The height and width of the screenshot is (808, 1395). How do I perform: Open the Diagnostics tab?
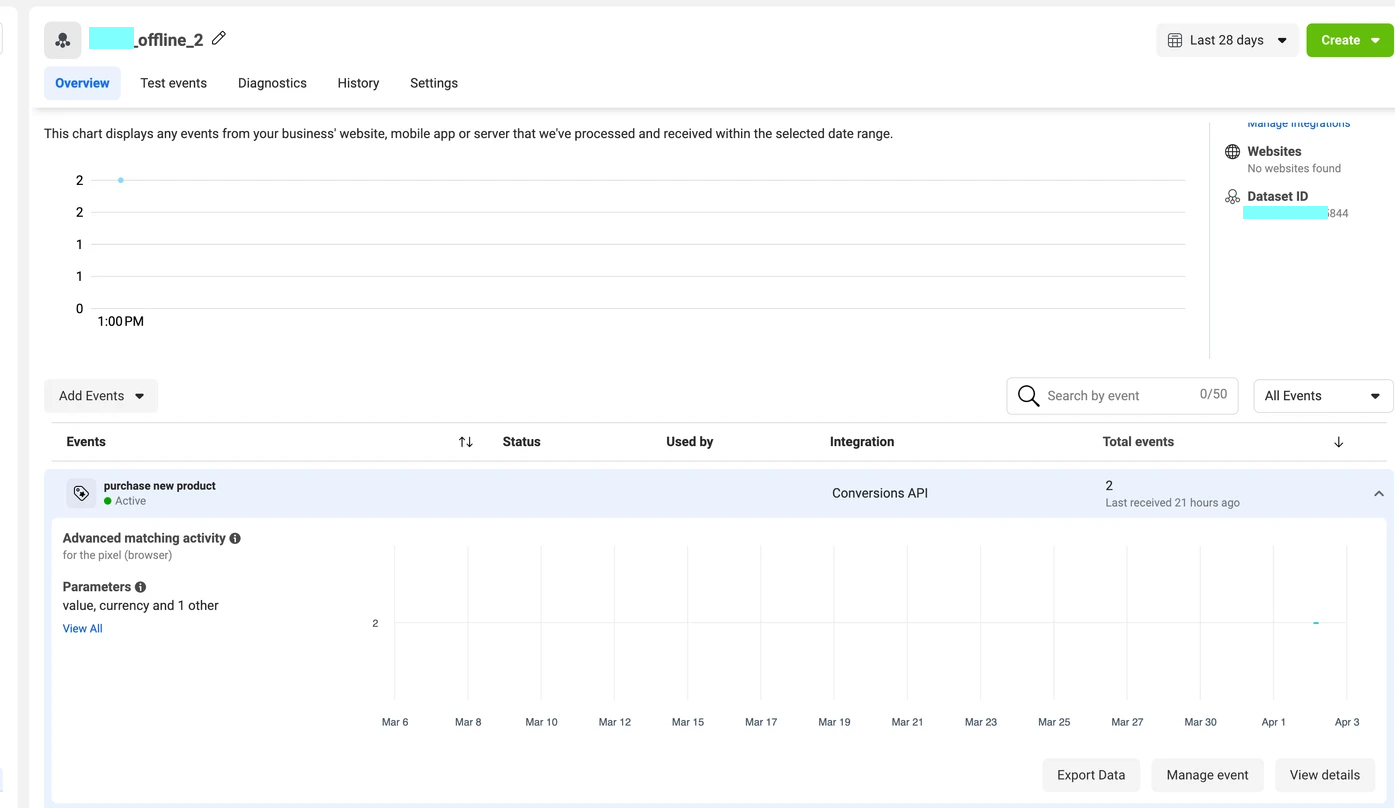tap(272, 83)
